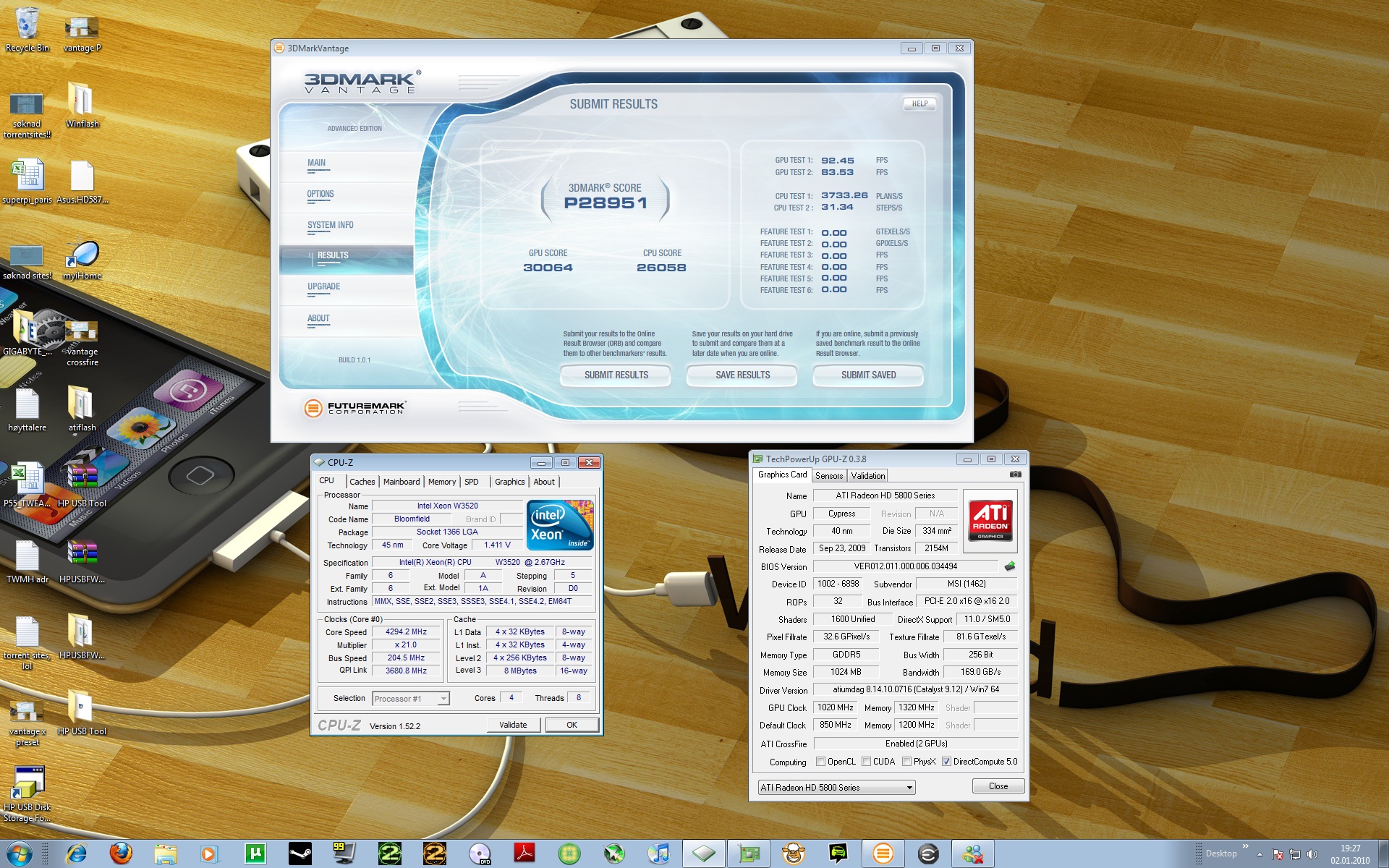Open the 'TWMH adr' desktop file
Image resolution: width=1389 pixels, height=868 pixels.
[x=27, y=561]
